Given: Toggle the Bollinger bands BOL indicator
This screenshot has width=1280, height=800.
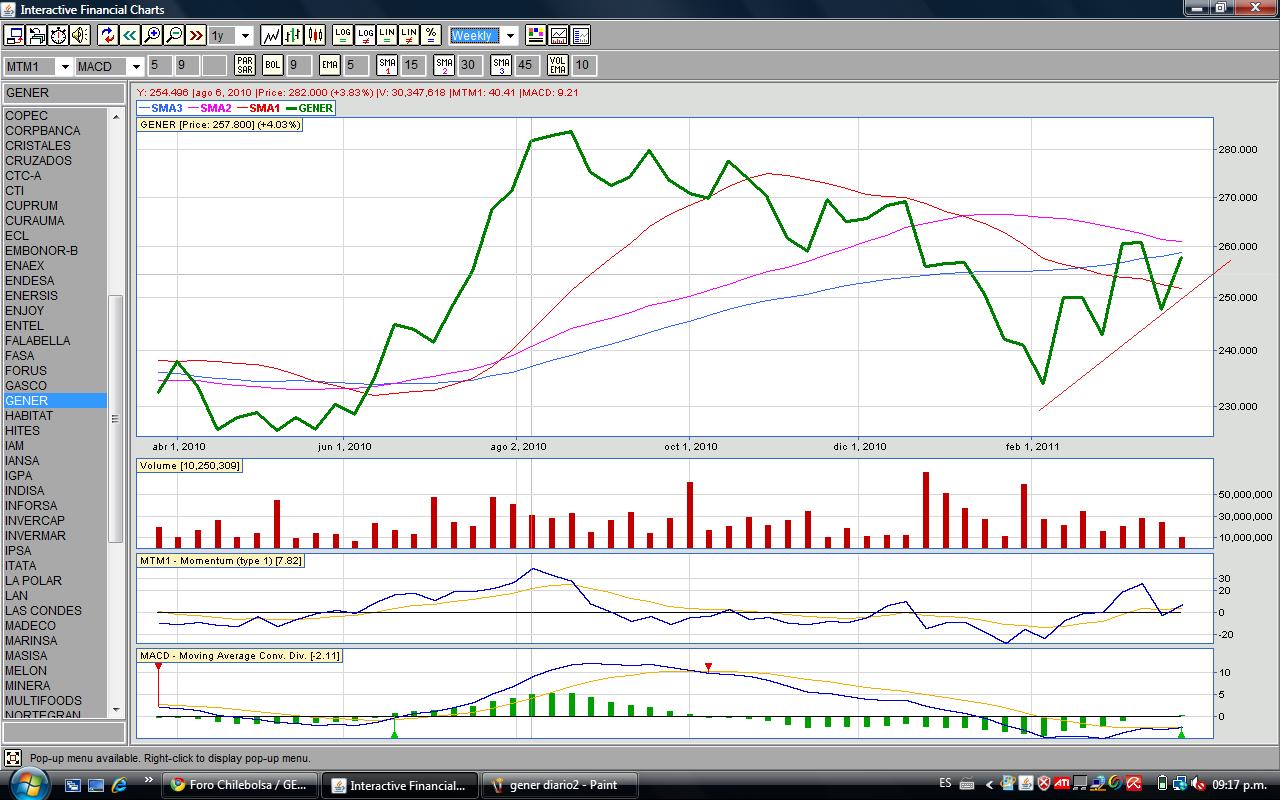Looking at the screenshot, I should pos(272,65).
